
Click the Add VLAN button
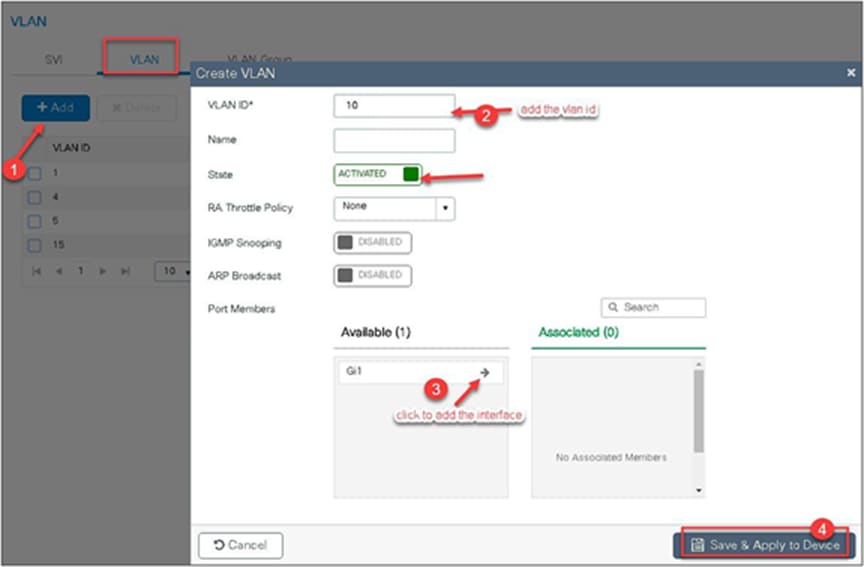point(56,107)
